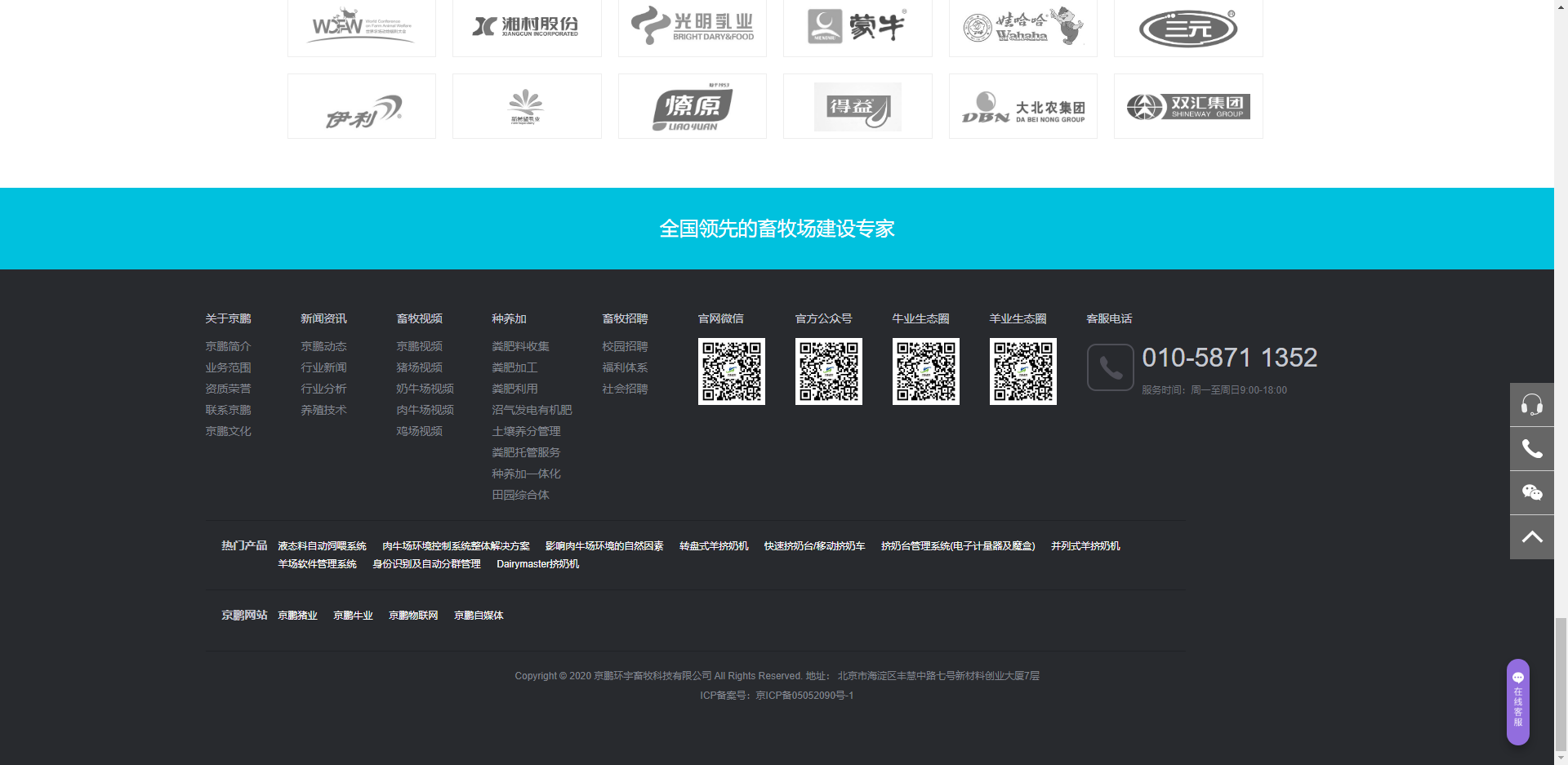Click the 娃哈哈 Wahaha partner logo
The height and width of the screenshot is (765, 1568).
[x=1023, y=27]
